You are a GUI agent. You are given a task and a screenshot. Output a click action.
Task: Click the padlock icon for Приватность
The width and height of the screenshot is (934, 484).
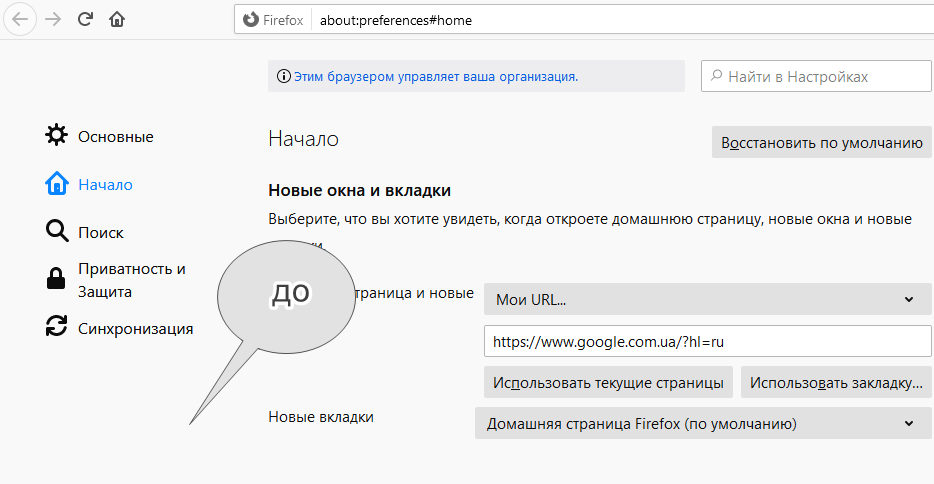[x=56, y=279]
